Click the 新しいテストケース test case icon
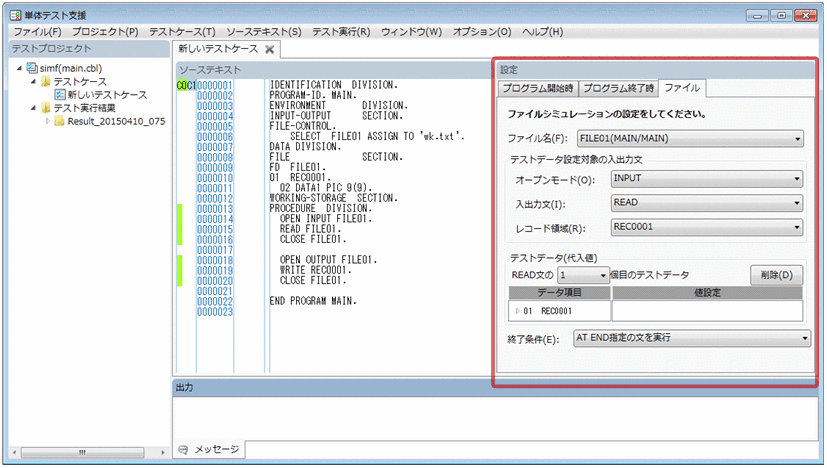 60,94
